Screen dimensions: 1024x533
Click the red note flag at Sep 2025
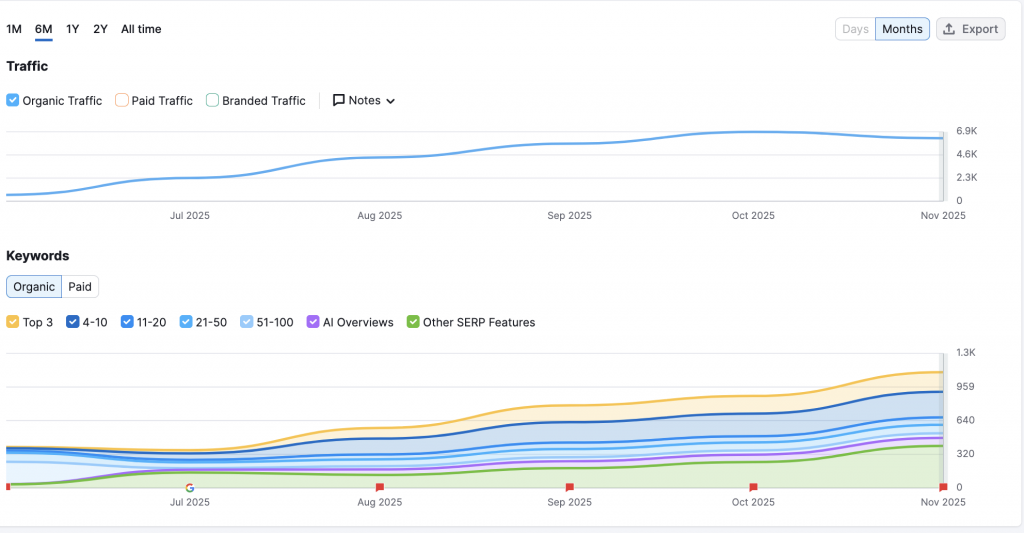click(570, 487)
